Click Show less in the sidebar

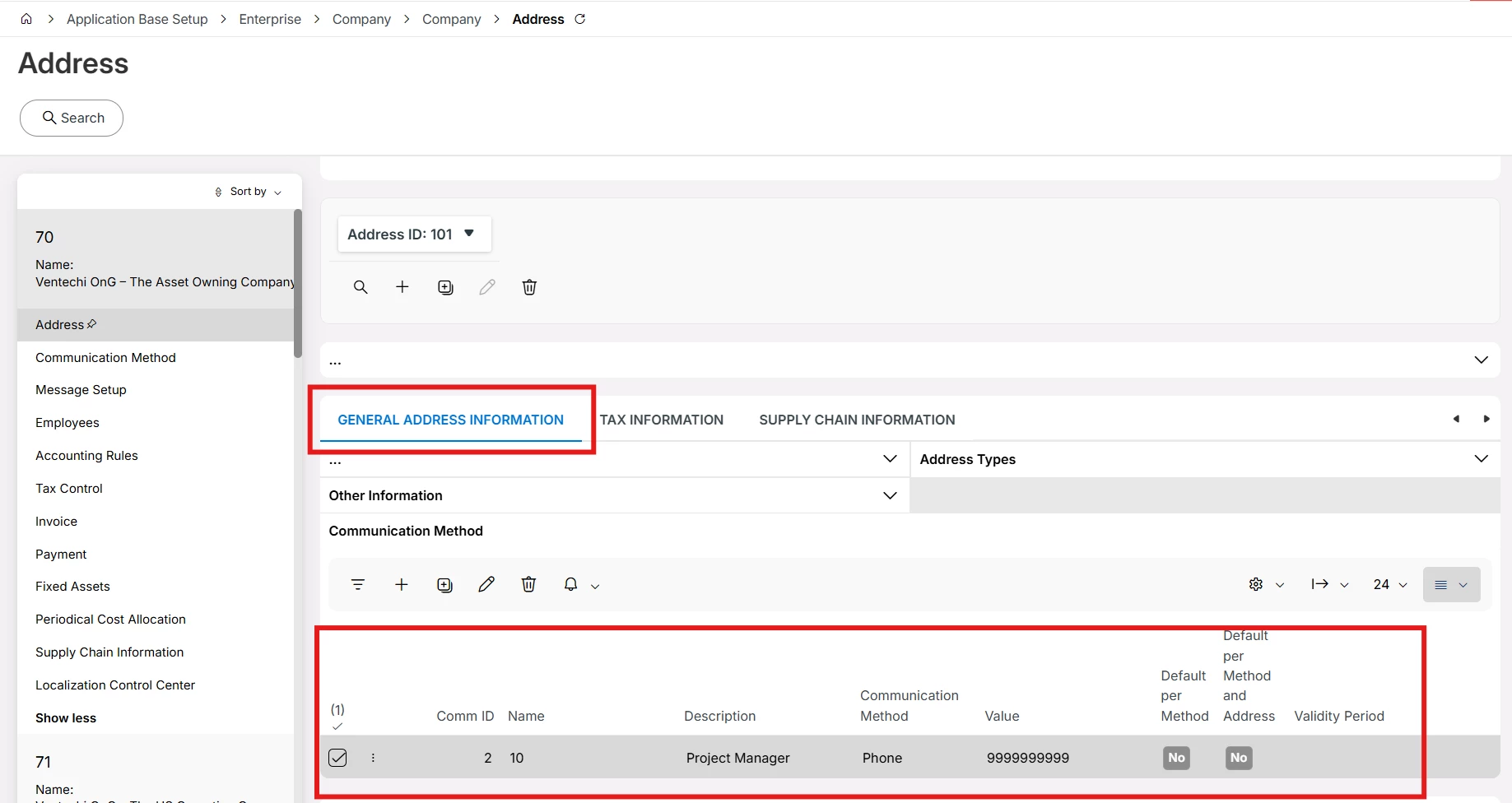coord(66,718)
